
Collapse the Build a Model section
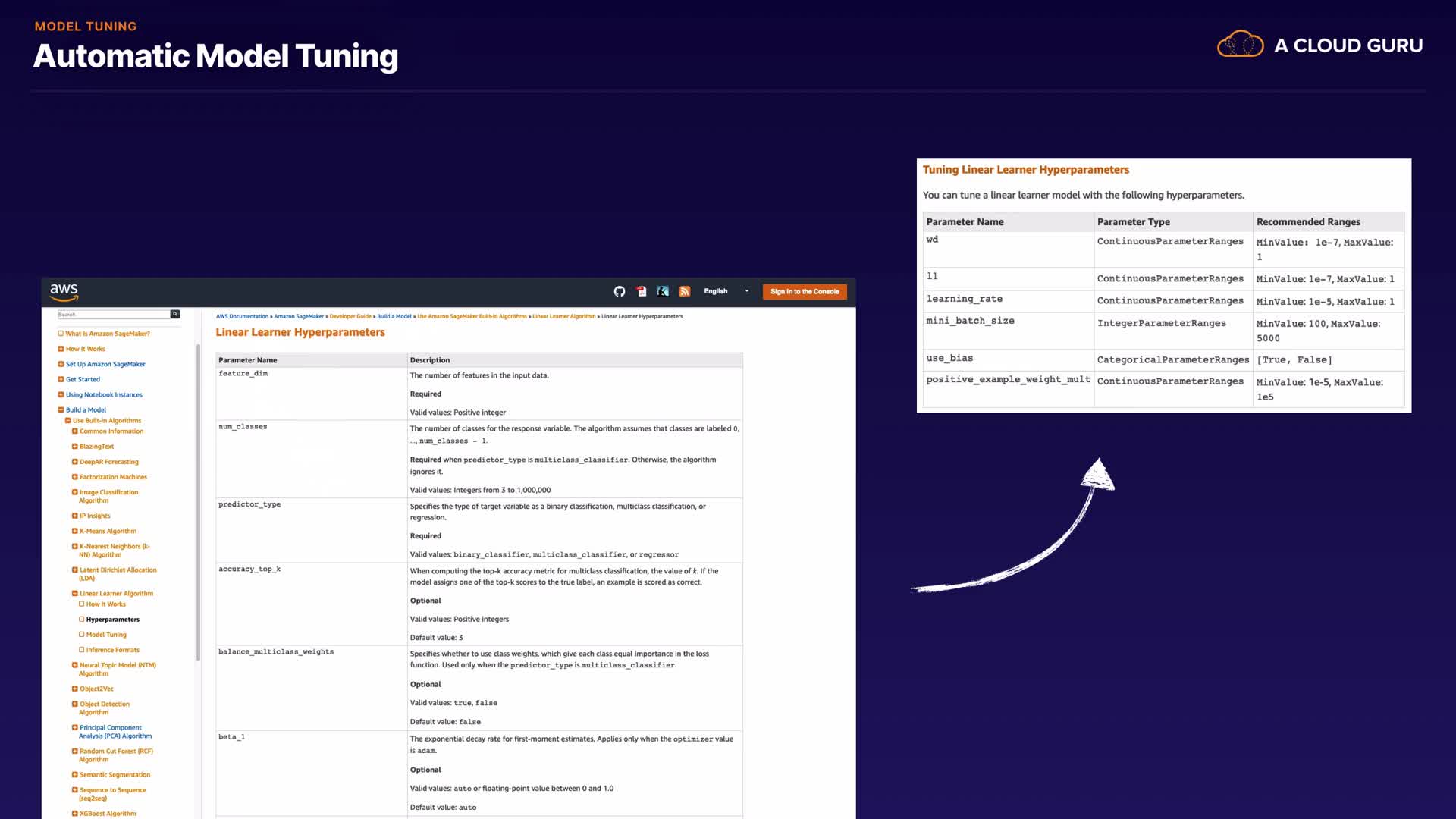[61, 410]
